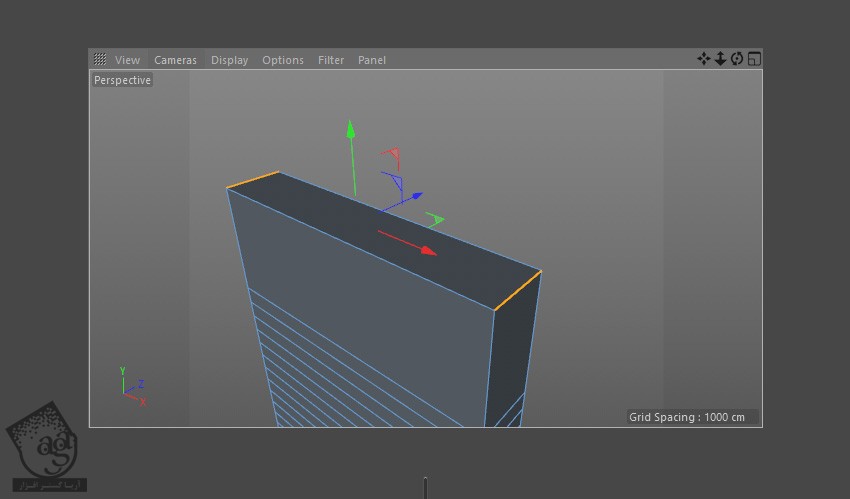Click the pan/move camera icon
This screenshot has height=499, width=850.
[704, 59]
